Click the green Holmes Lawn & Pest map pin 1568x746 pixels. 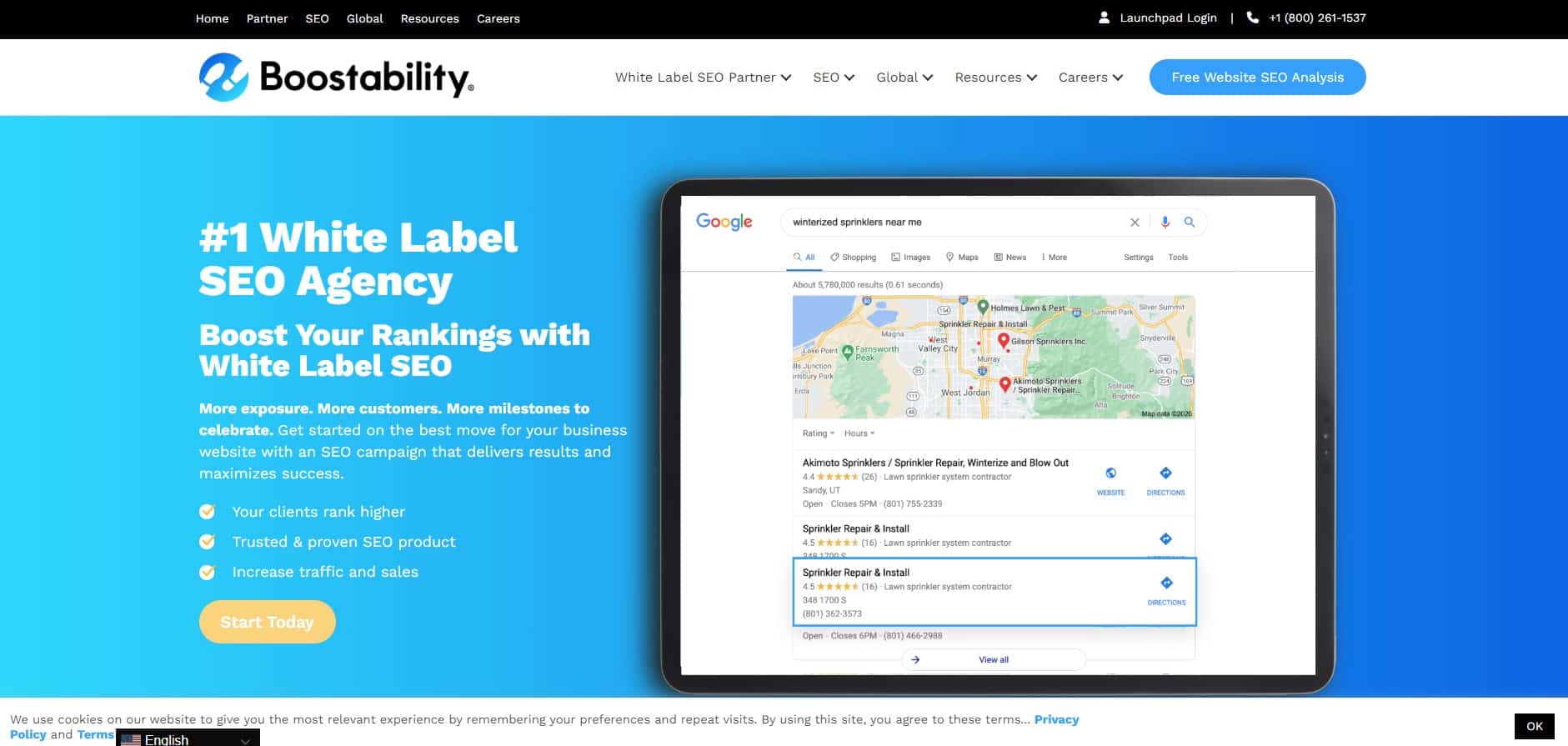click(x=983, y=307)
